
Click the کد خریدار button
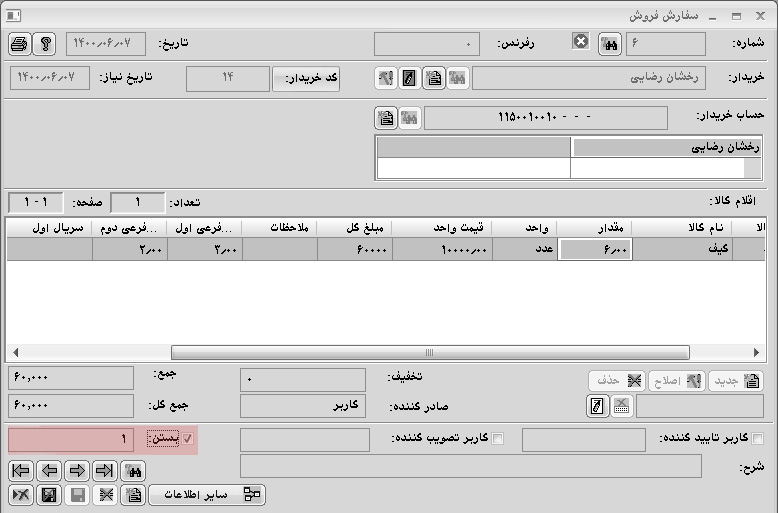tap(306, 79)
